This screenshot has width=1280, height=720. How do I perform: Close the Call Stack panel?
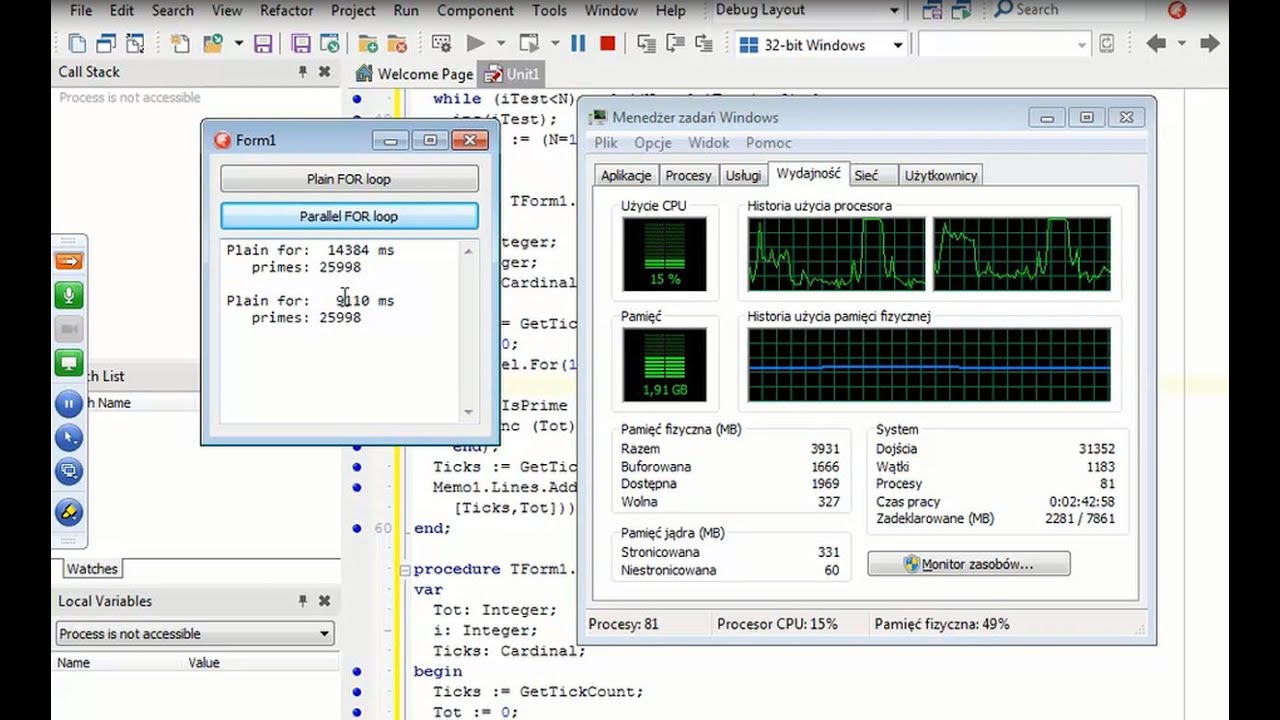324,72
